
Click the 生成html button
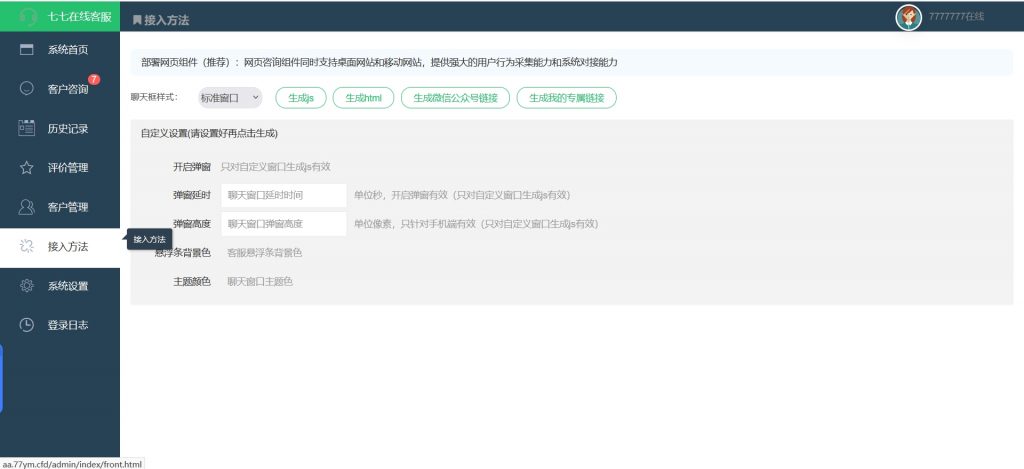(364, 98)
